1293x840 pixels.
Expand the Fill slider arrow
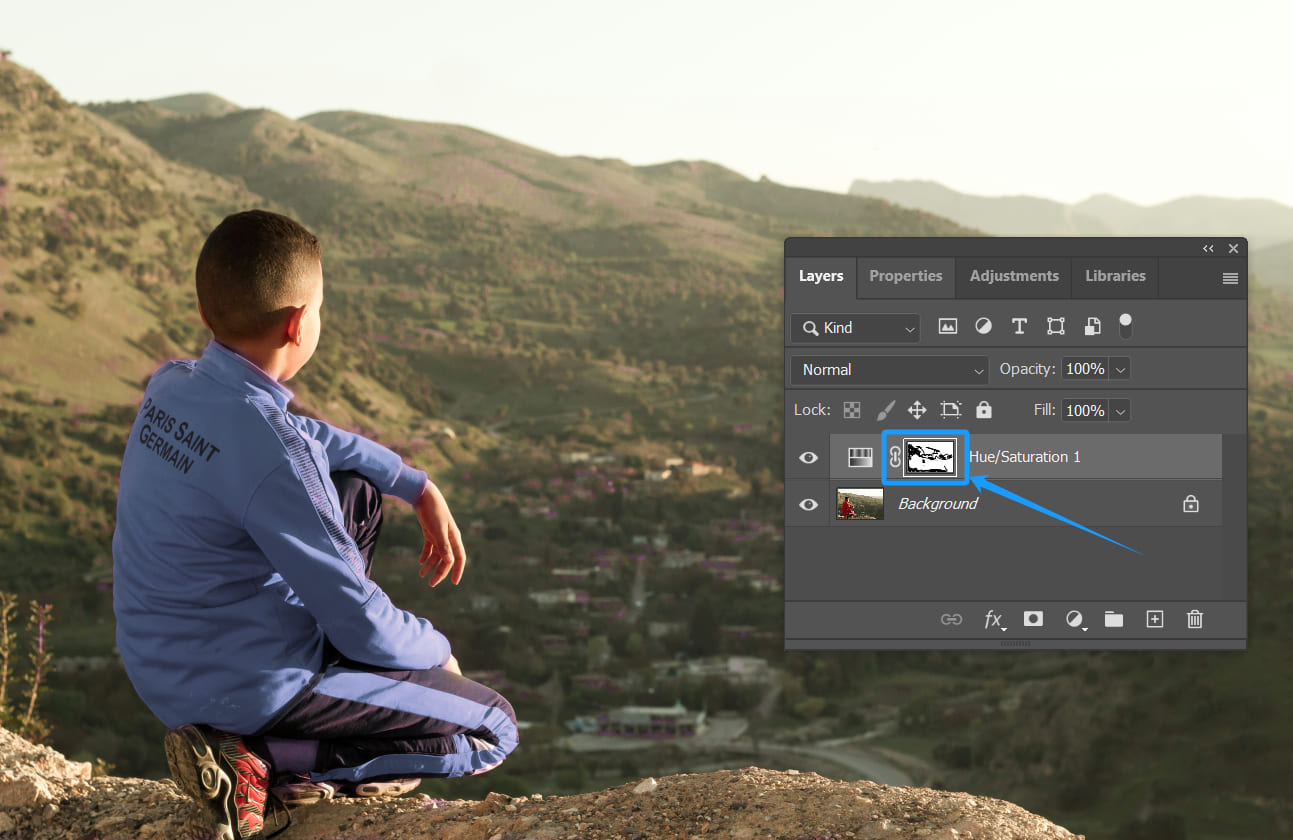[x=1121, y=411]
